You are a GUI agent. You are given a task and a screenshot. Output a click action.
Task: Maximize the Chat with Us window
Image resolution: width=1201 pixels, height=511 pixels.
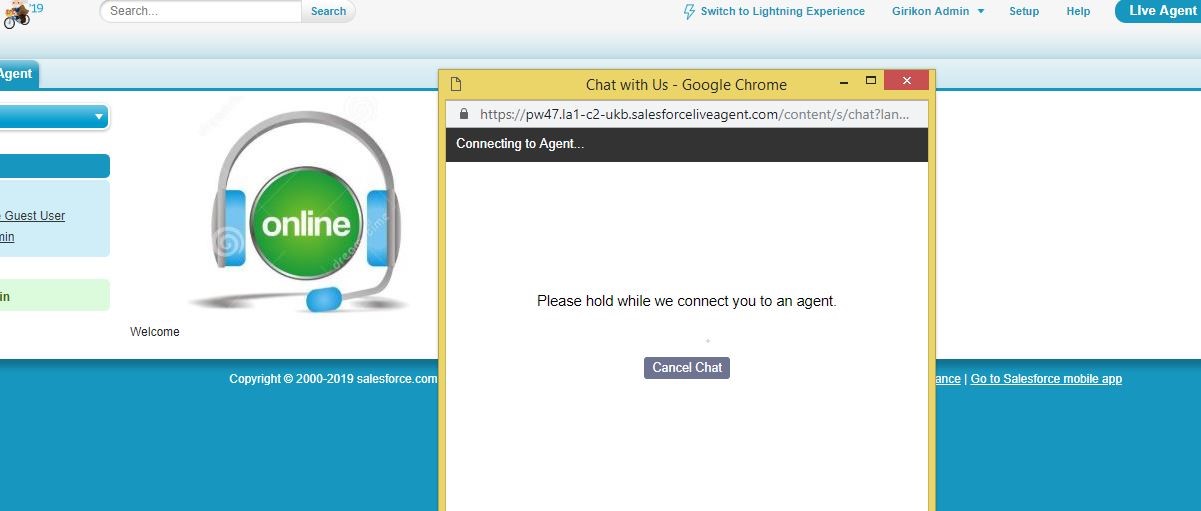(870, 81)
